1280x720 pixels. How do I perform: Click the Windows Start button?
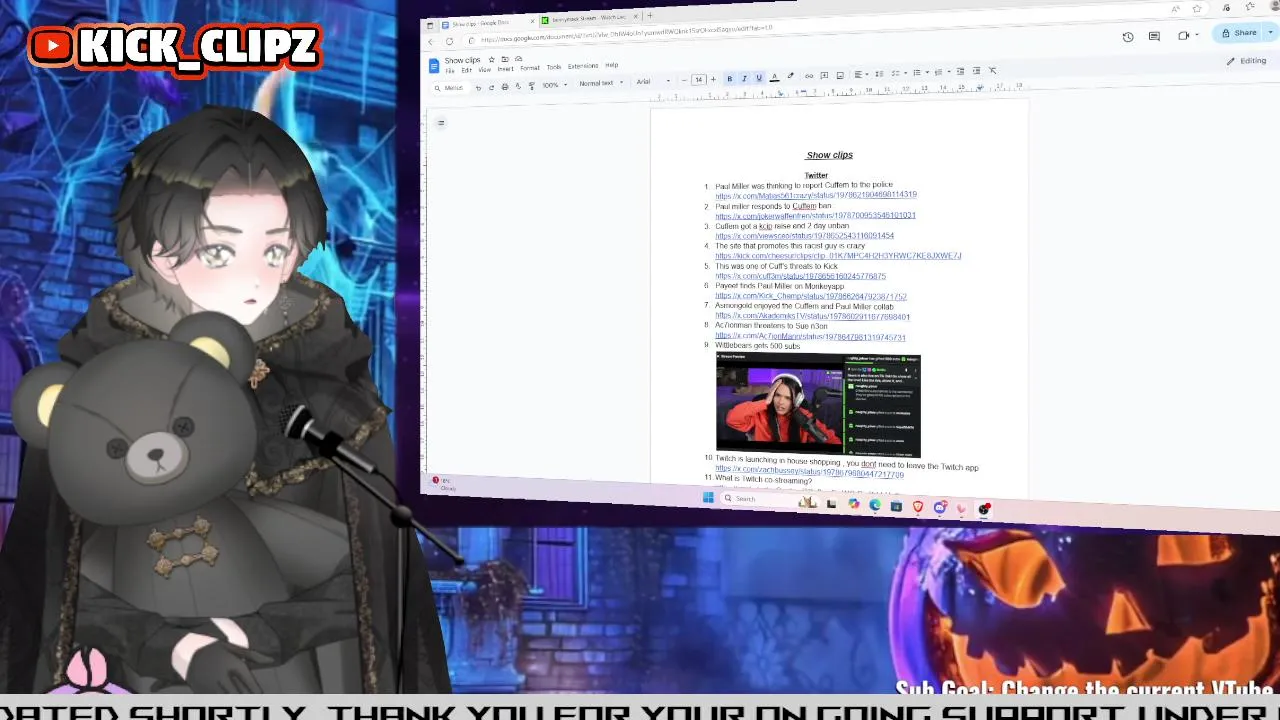click(x=708, y=498)
